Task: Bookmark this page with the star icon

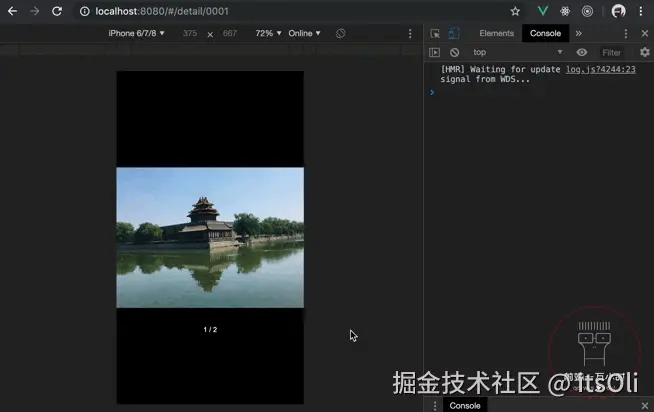Action: coord(515,11)
